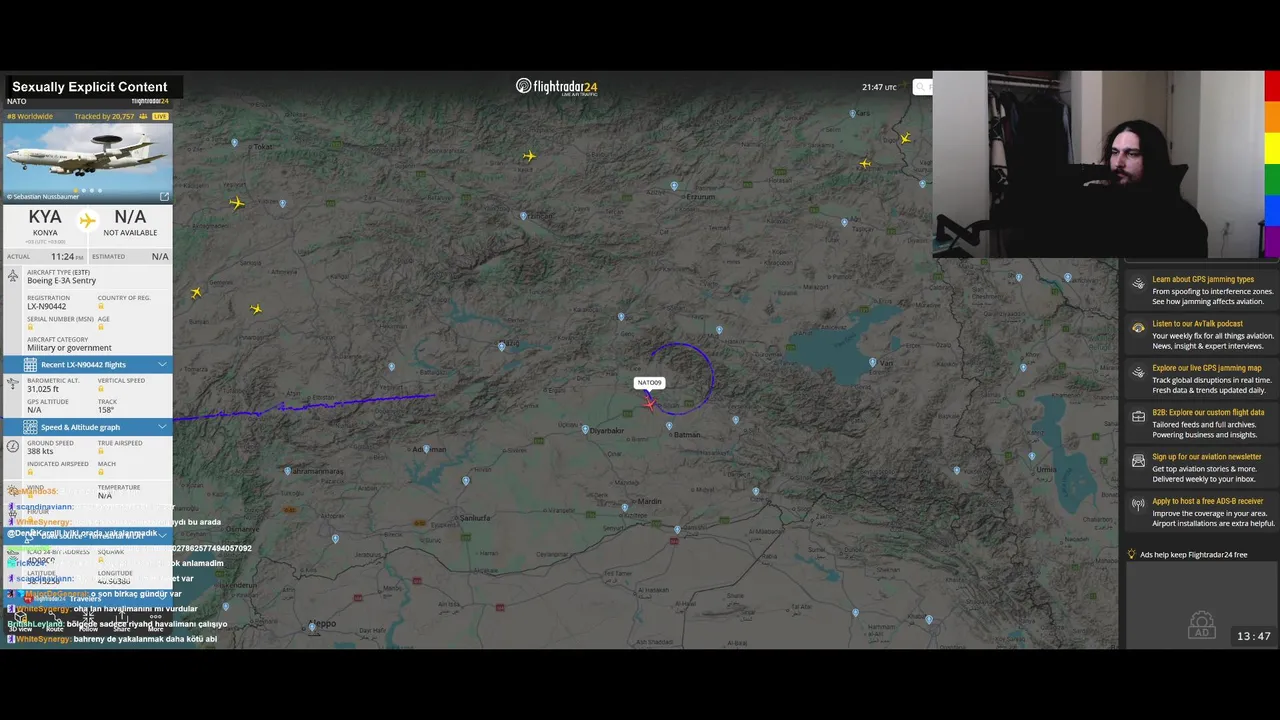This screenshot has height=720, width=1280.
Task: Click the AvTalk podcast headphones icon
Action: click(x=1138, y=328)
